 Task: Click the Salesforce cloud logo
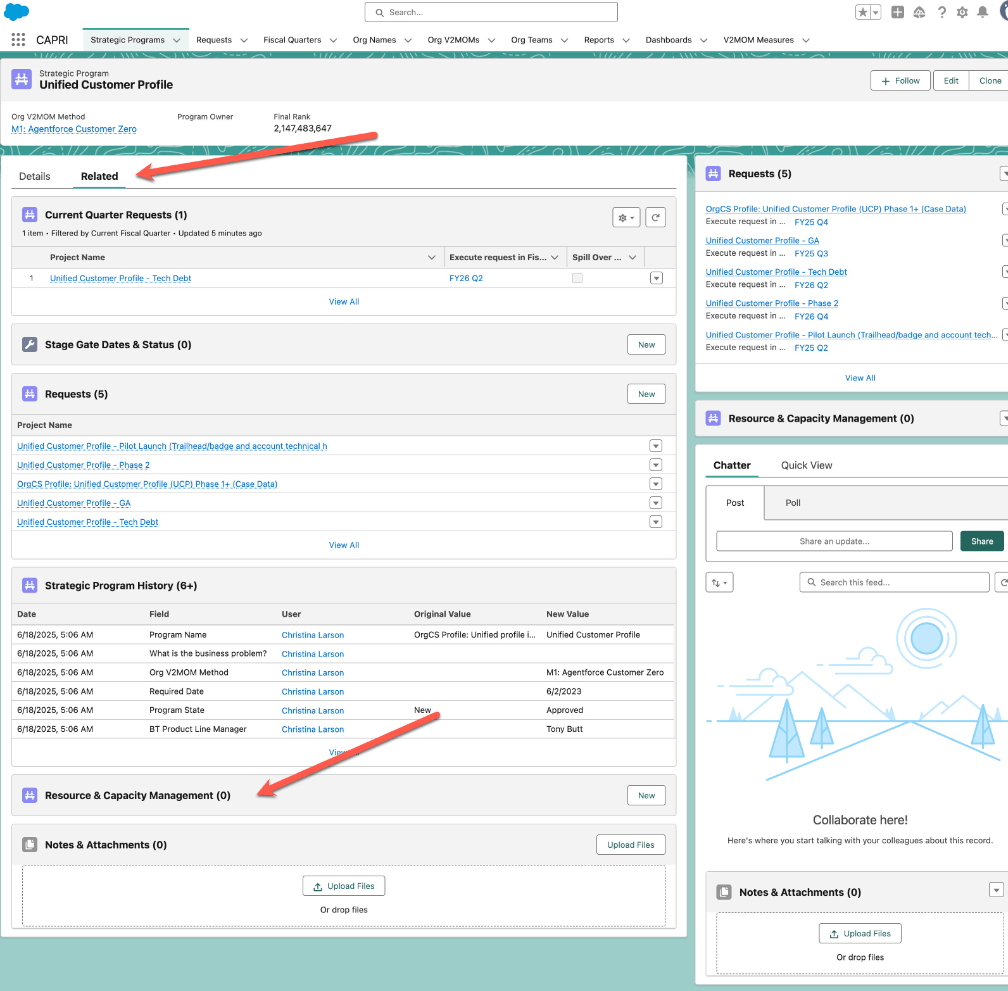(x=17, y=12)
